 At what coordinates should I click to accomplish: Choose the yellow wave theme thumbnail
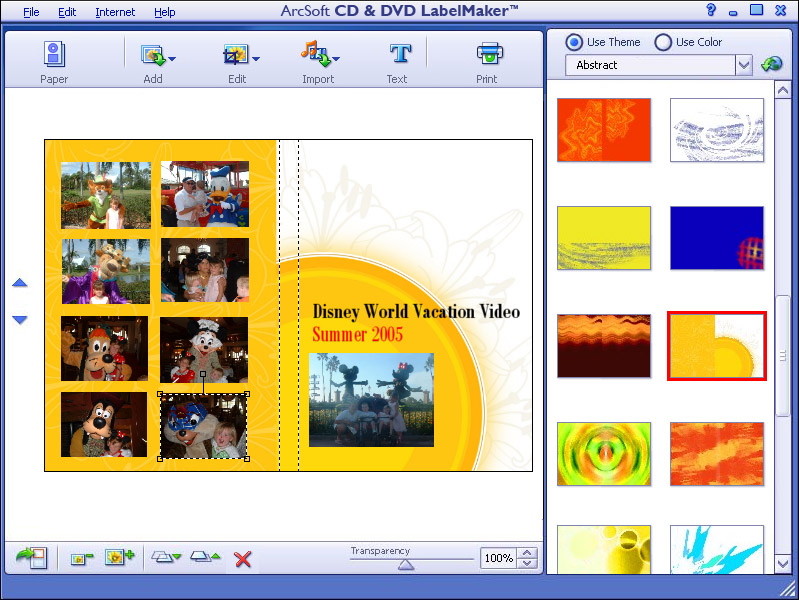coord(604,238)
